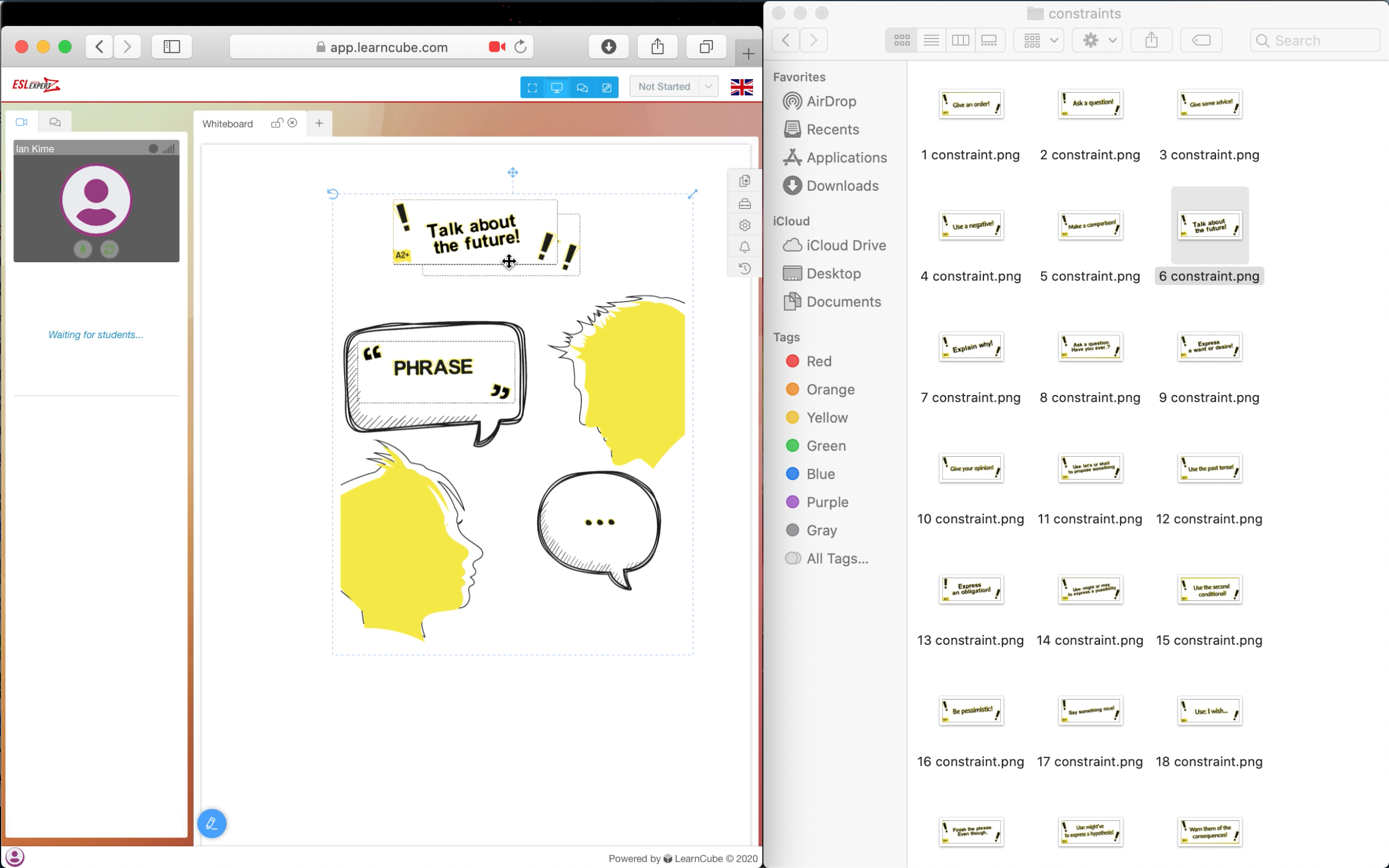Screen dimensions: 1389x868
Task: Select 1 constraint.png thumbnail
Action: coord(971,104)
